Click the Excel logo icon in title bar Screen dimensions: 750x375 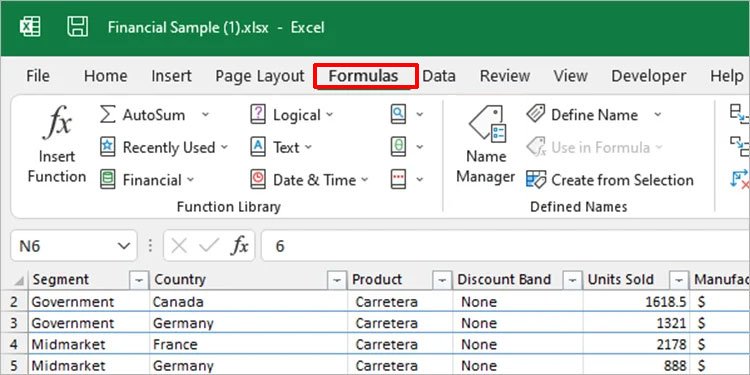pos(30,27)
